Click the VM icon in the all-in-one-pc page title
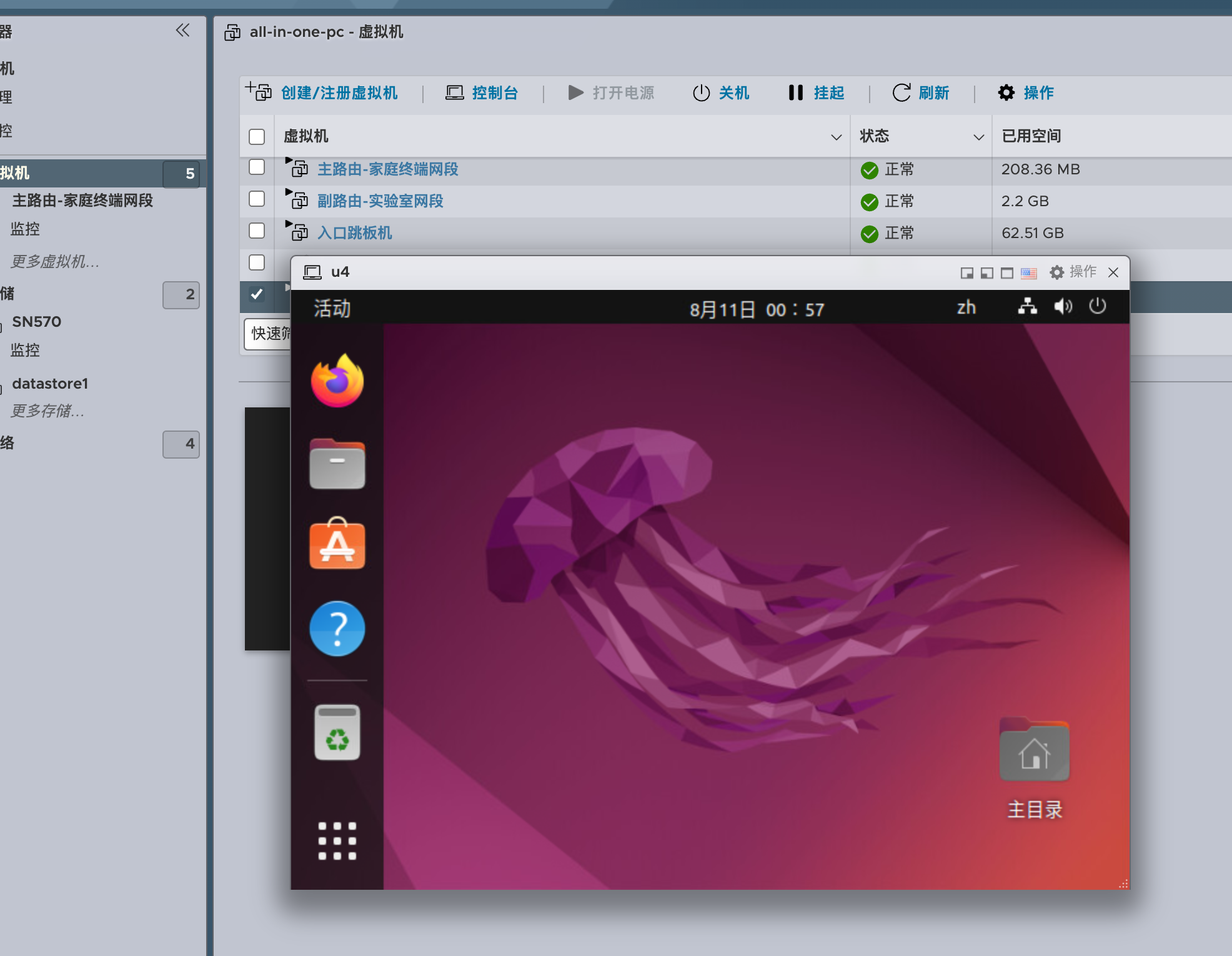 click(232, 32)
